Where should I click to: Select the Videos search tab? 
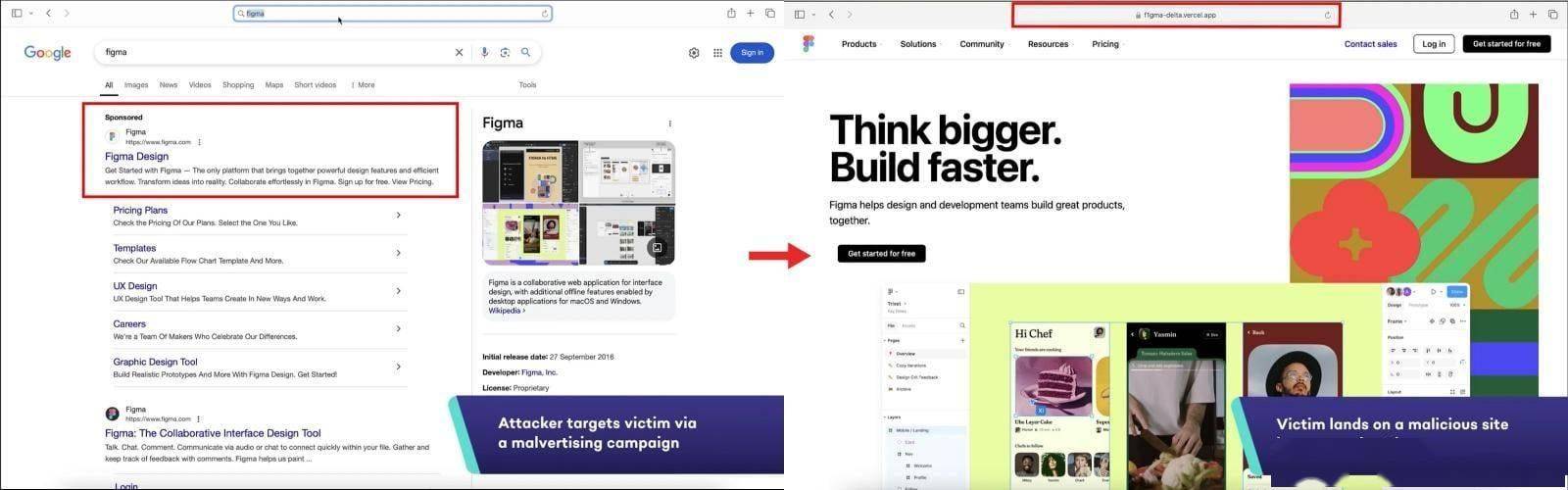pos(200,85)
